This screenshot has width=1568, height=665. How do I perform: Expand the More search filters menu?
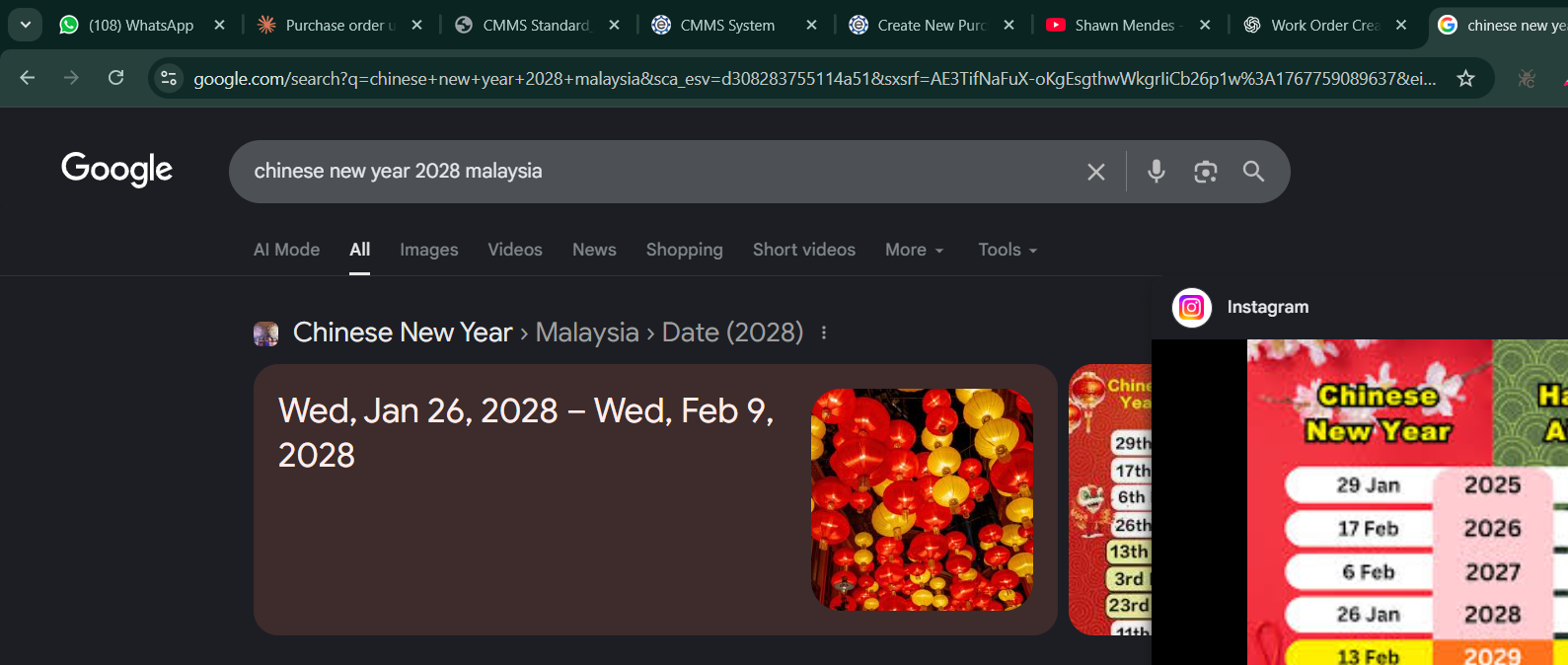pos(914,250)
